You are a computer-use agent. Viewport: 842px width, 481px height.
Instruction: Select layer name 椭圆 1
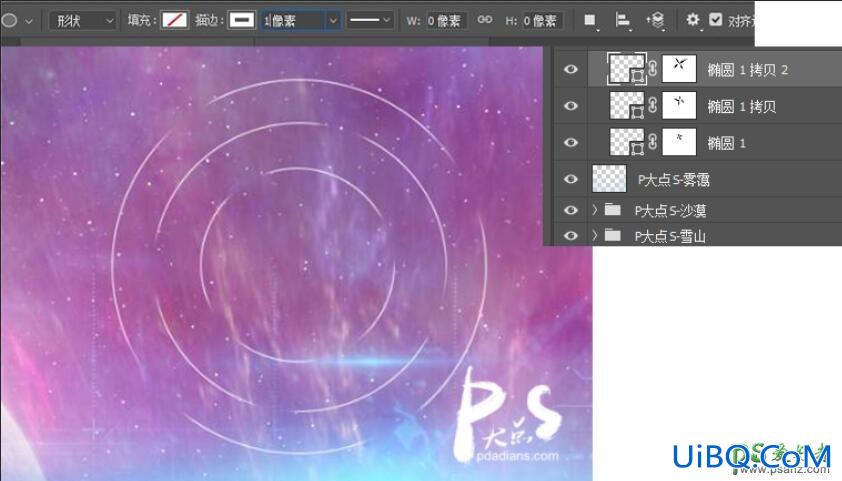pos(727,143)
